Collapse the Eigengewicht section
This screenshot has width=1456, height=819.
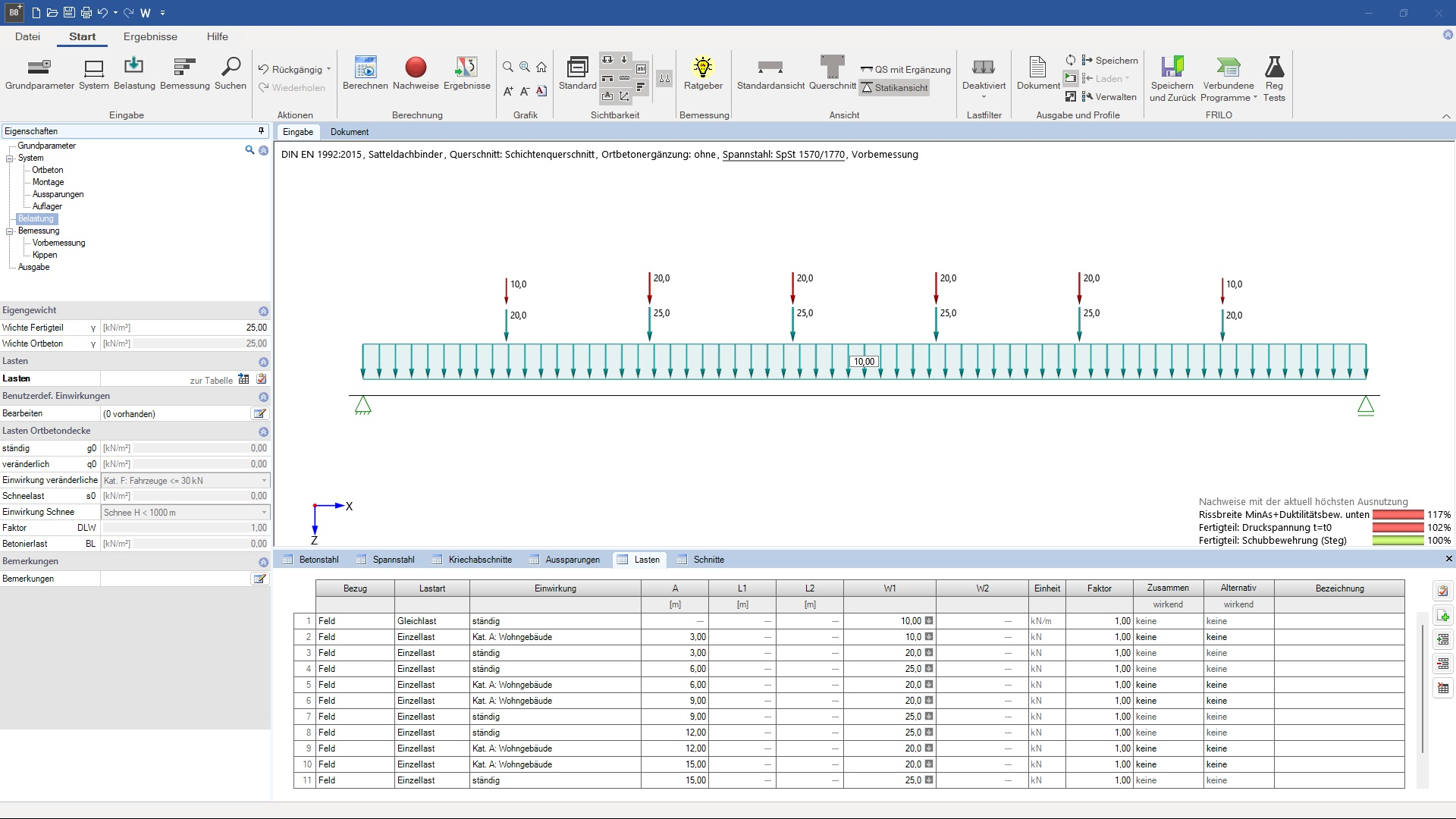tap(263, 311)
